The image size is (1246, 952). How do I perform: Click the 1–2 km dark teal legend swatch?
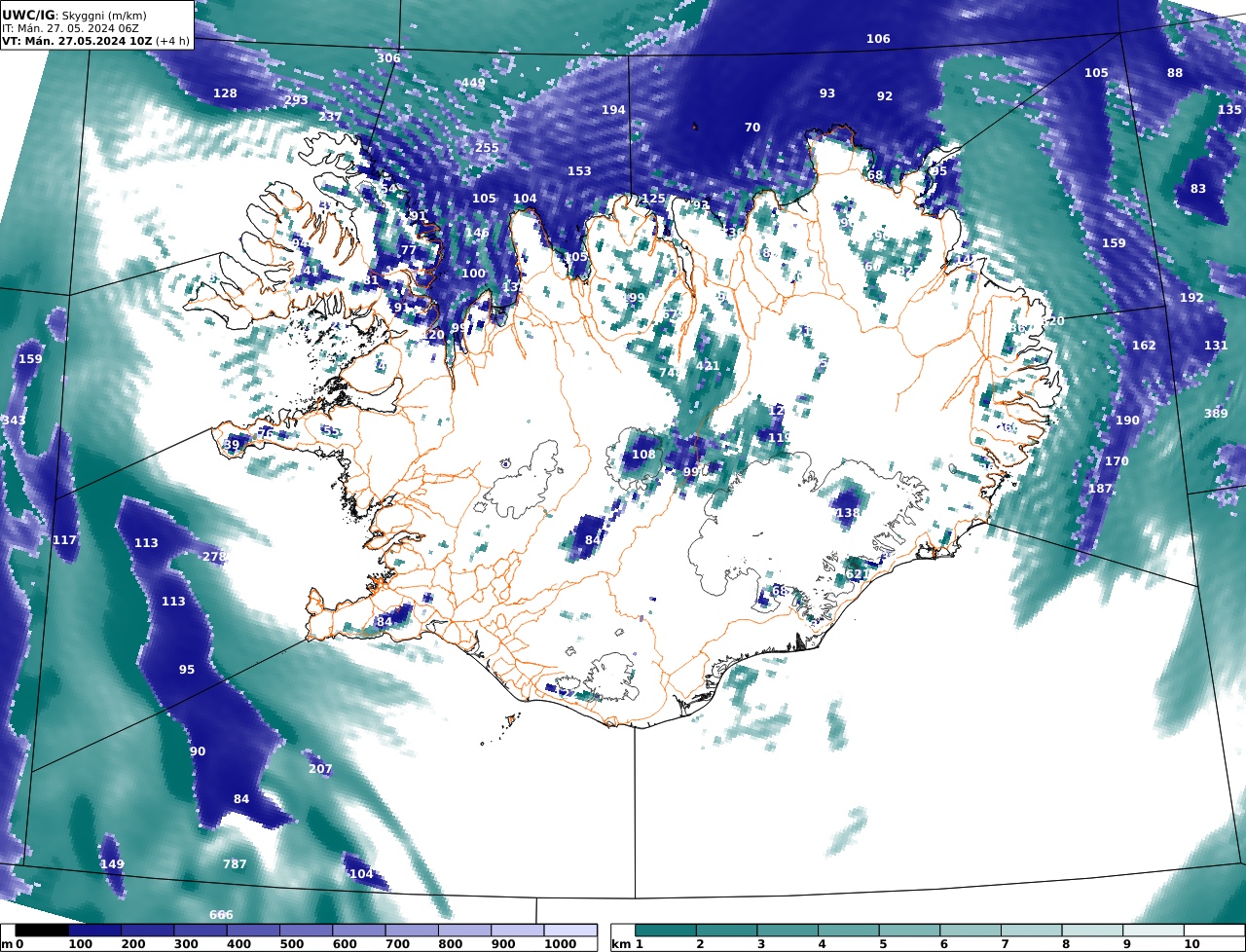[x=666, y=931]
